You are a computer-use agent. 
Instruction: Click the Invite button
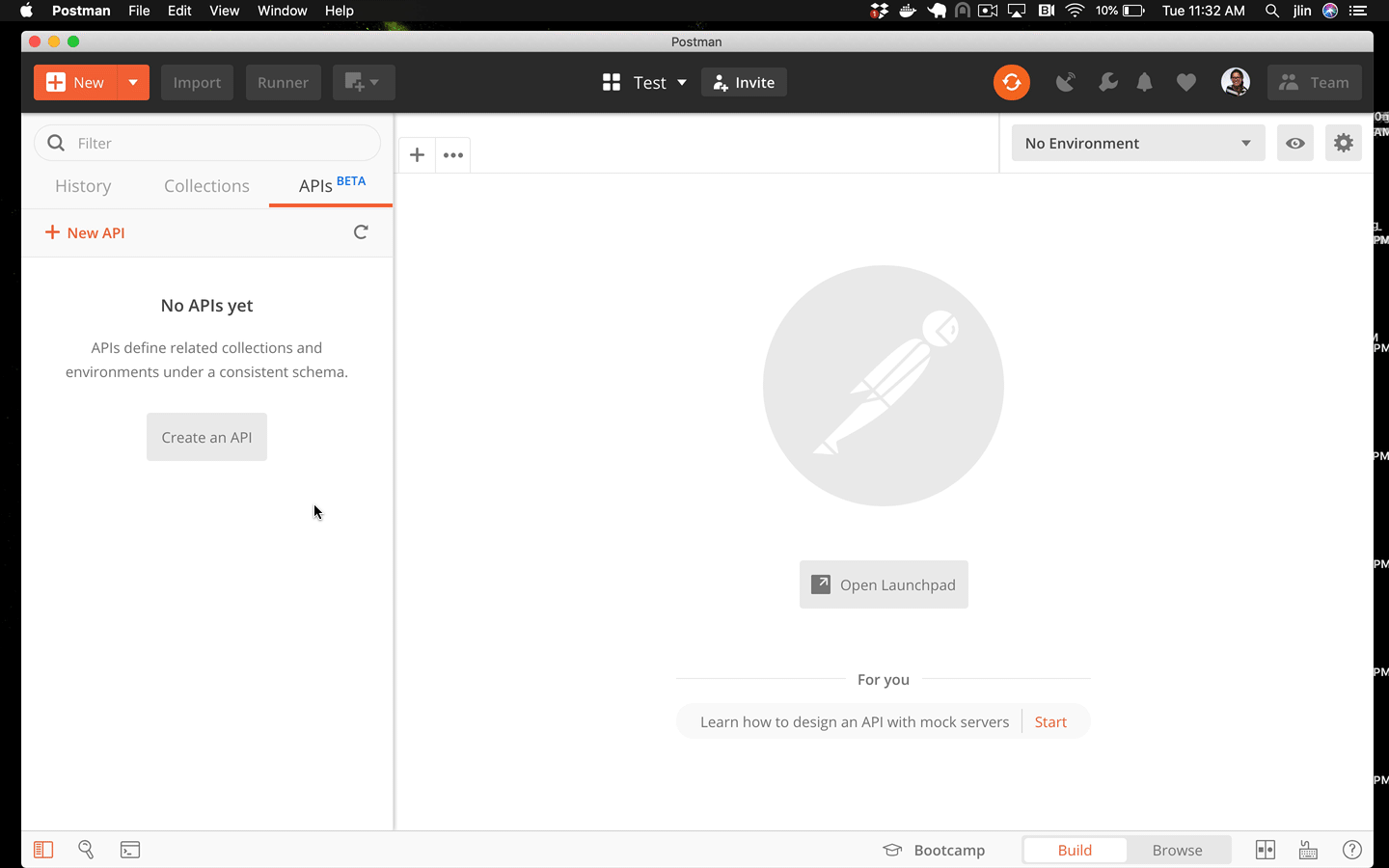(x=744, y=82)
